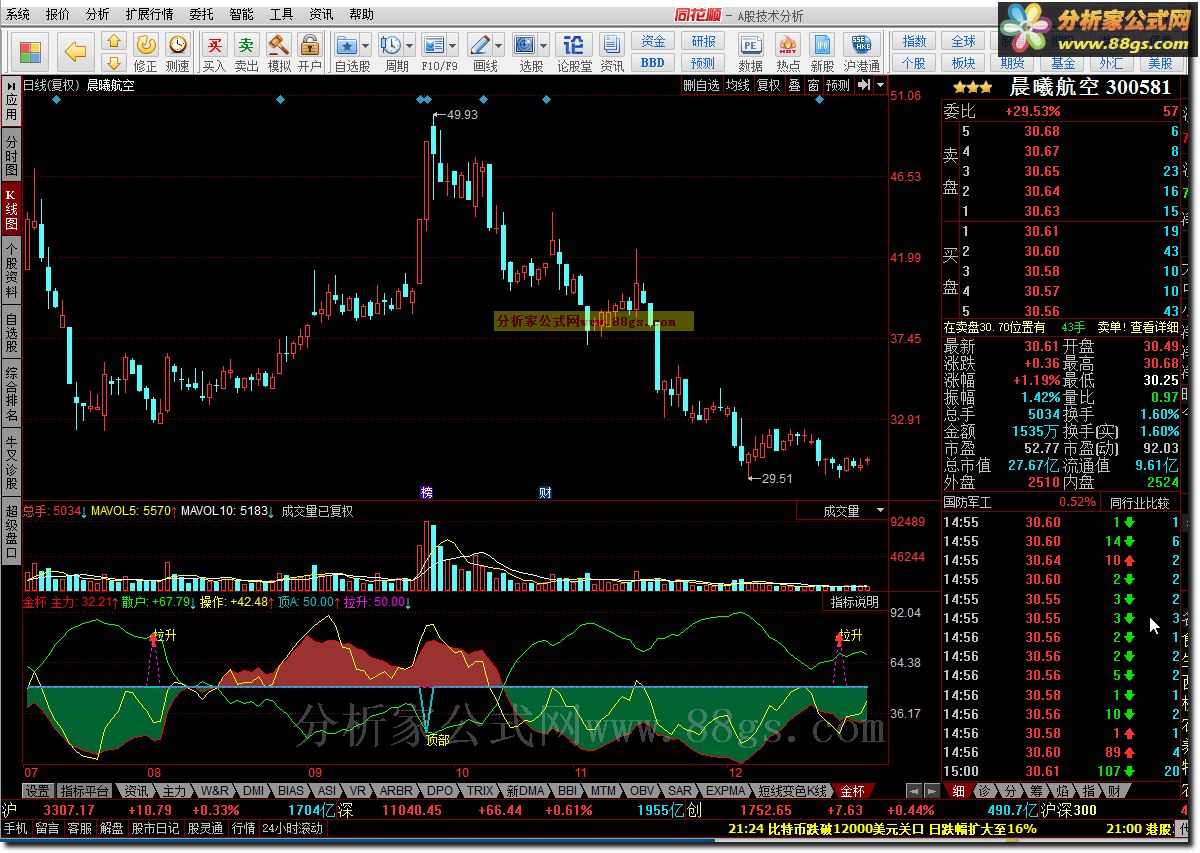This screenshot has width=1200, height=853.
Task: Select the EXPMA indicator tab
Action: click(727, 790)
